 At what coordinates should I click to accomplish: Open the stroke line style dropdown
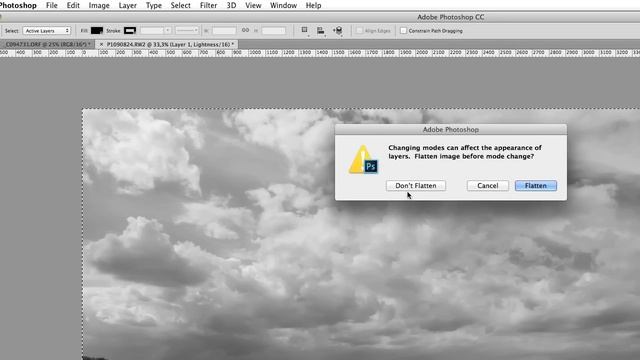(x=187, y=31)
